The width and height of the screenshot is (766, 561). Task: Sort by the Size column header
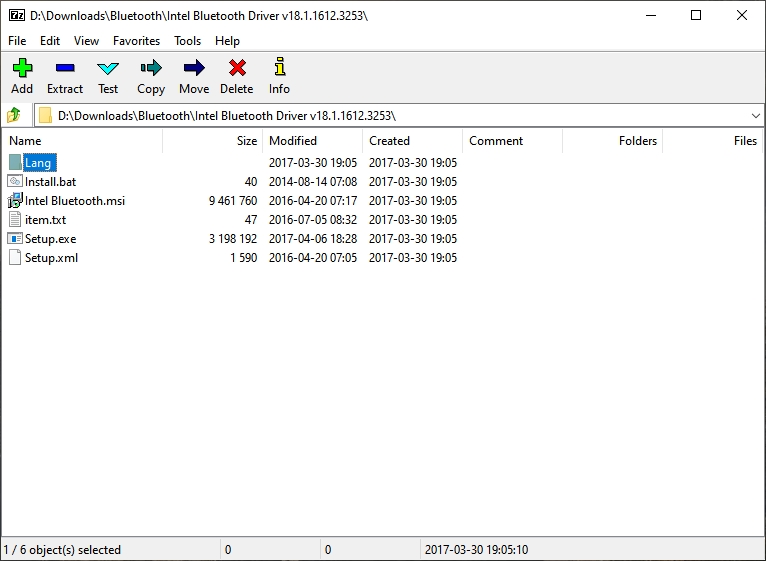click(x=213, y=141)
